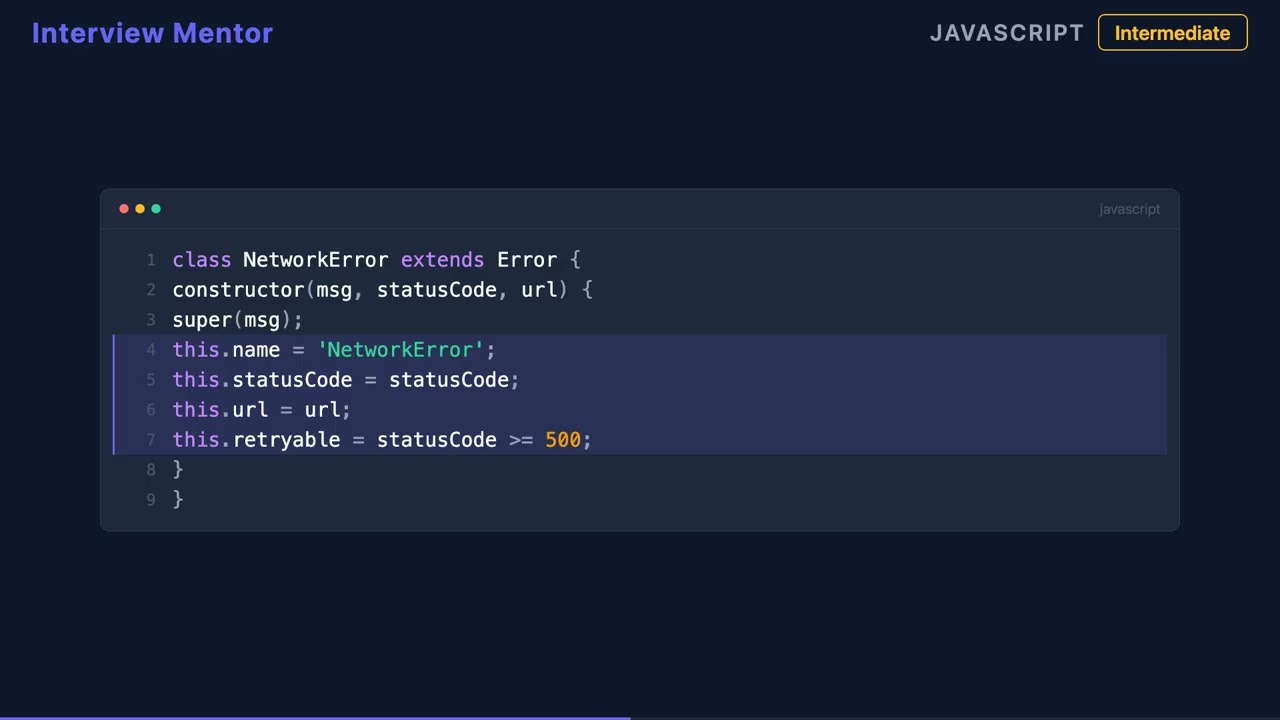Click the extends keyword in line 1

click(x=442, y=260)
